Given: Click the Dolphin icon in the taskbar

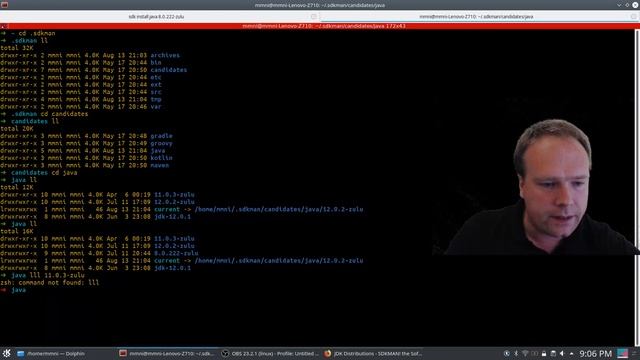Looking at the screenshot, I should [21, 353].
